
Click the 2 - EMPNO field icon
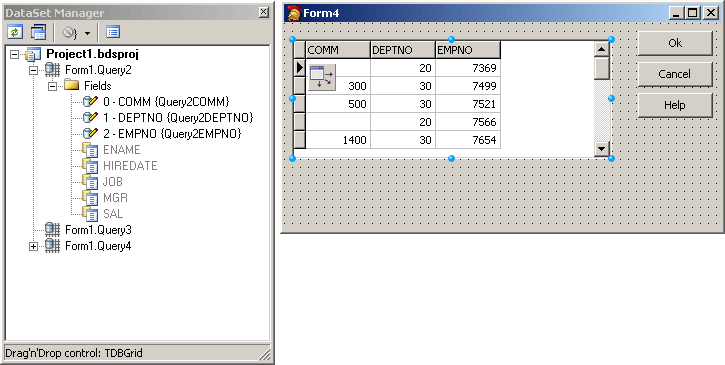tap(90, 134)
